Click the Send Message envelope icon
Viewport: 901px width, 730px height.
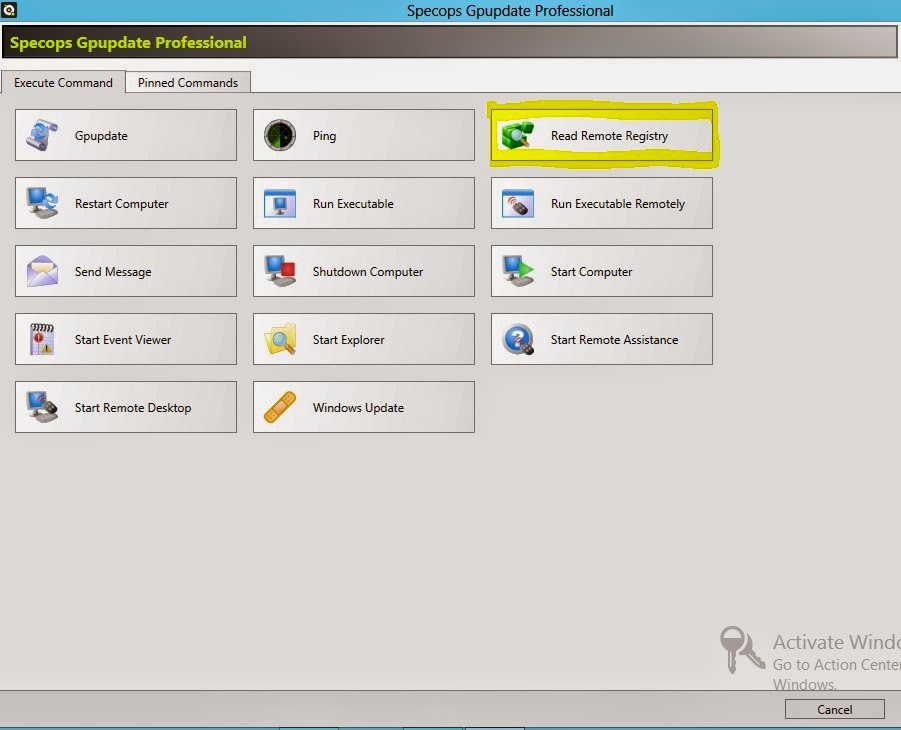[x=42, y=271]
